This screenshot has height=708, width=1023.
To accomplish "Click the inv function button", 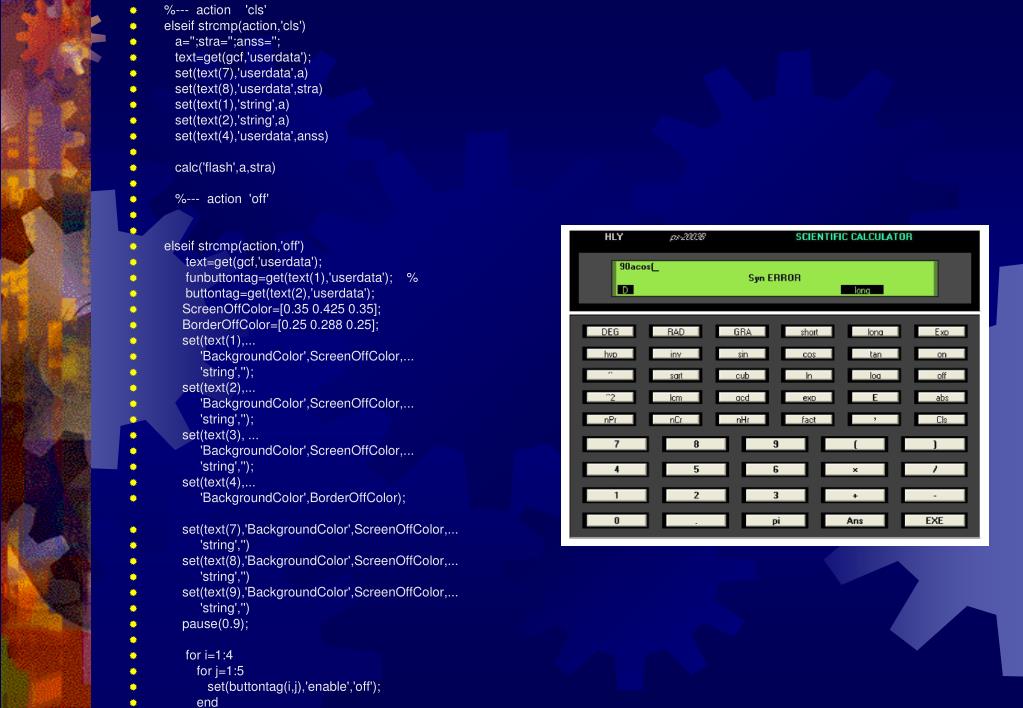I will click(x=676, y=354).
